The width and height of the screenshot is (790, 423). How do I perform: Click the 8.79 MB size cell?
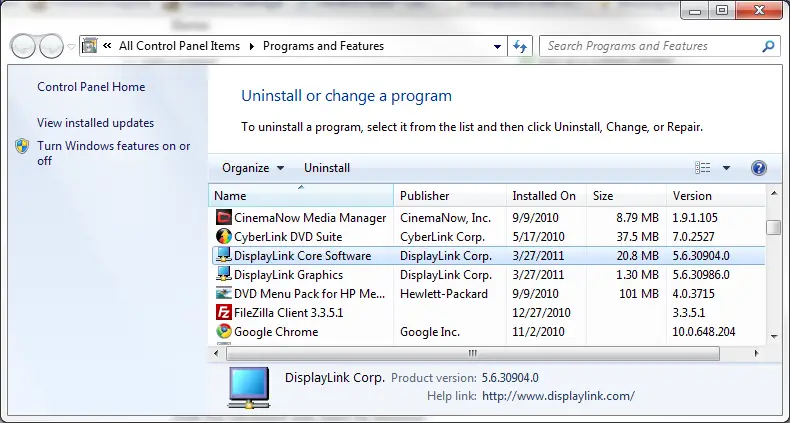[637, 218]
